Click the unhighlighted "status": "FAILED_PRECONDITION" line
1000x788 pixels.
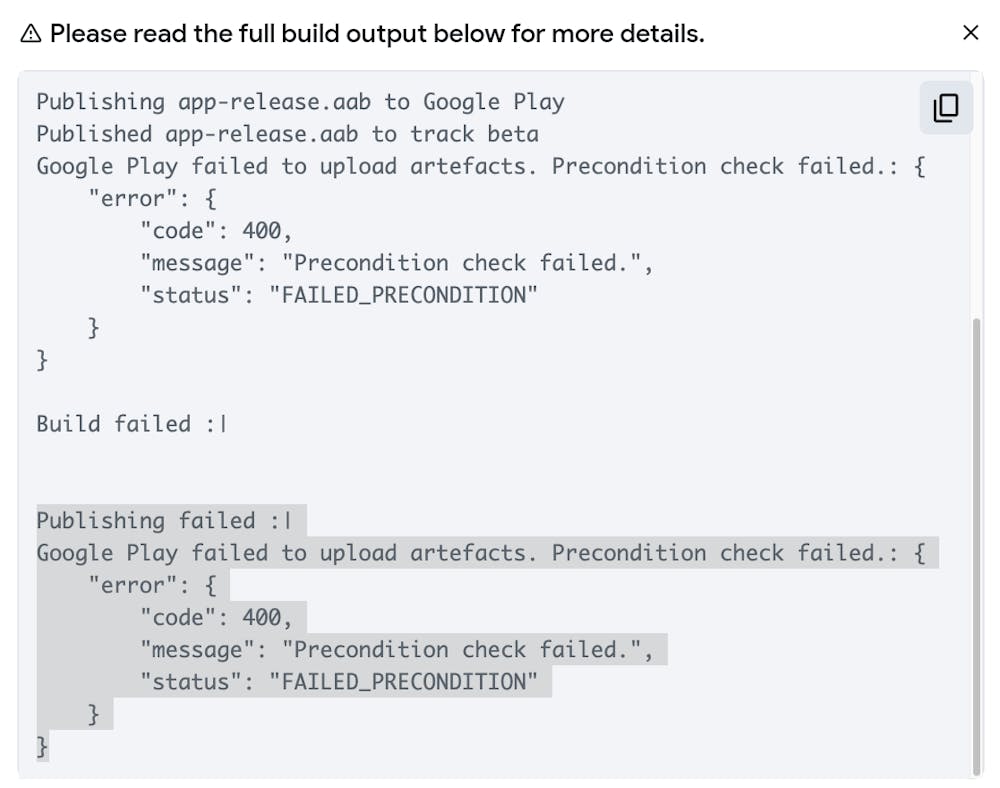339,295
